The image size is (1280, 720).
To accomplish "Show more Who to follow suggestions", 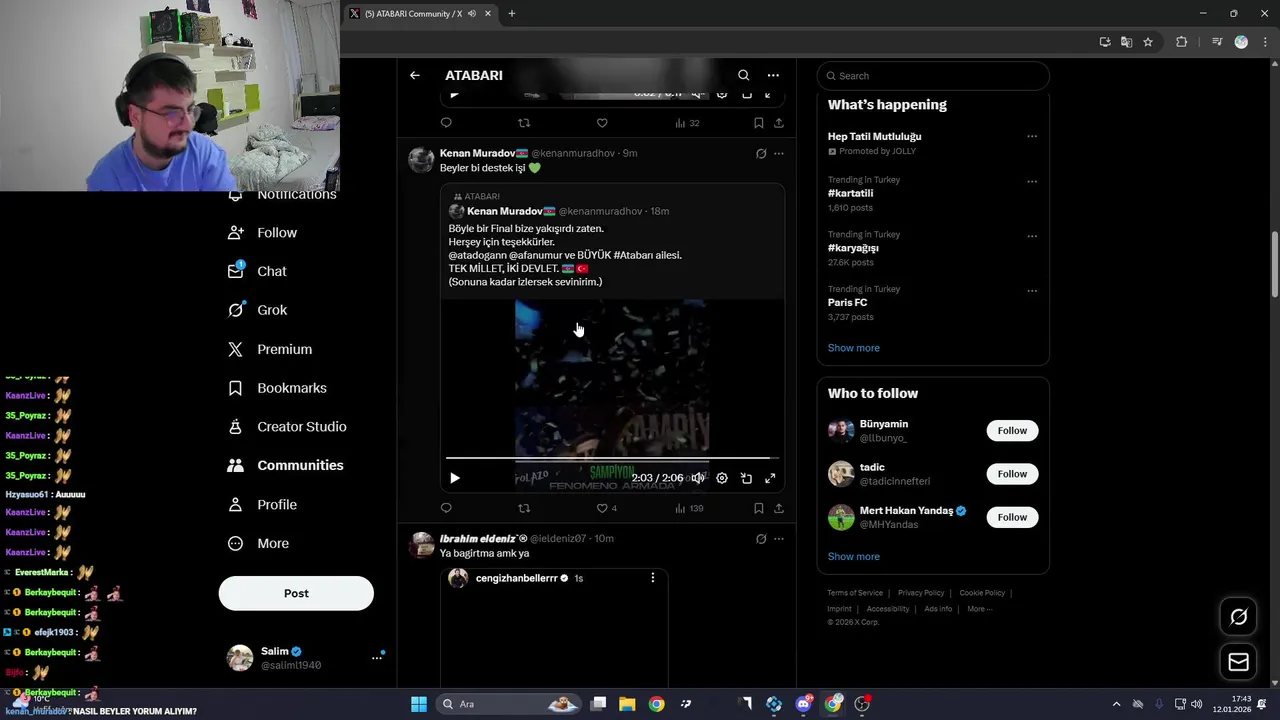I will (853, 557).
